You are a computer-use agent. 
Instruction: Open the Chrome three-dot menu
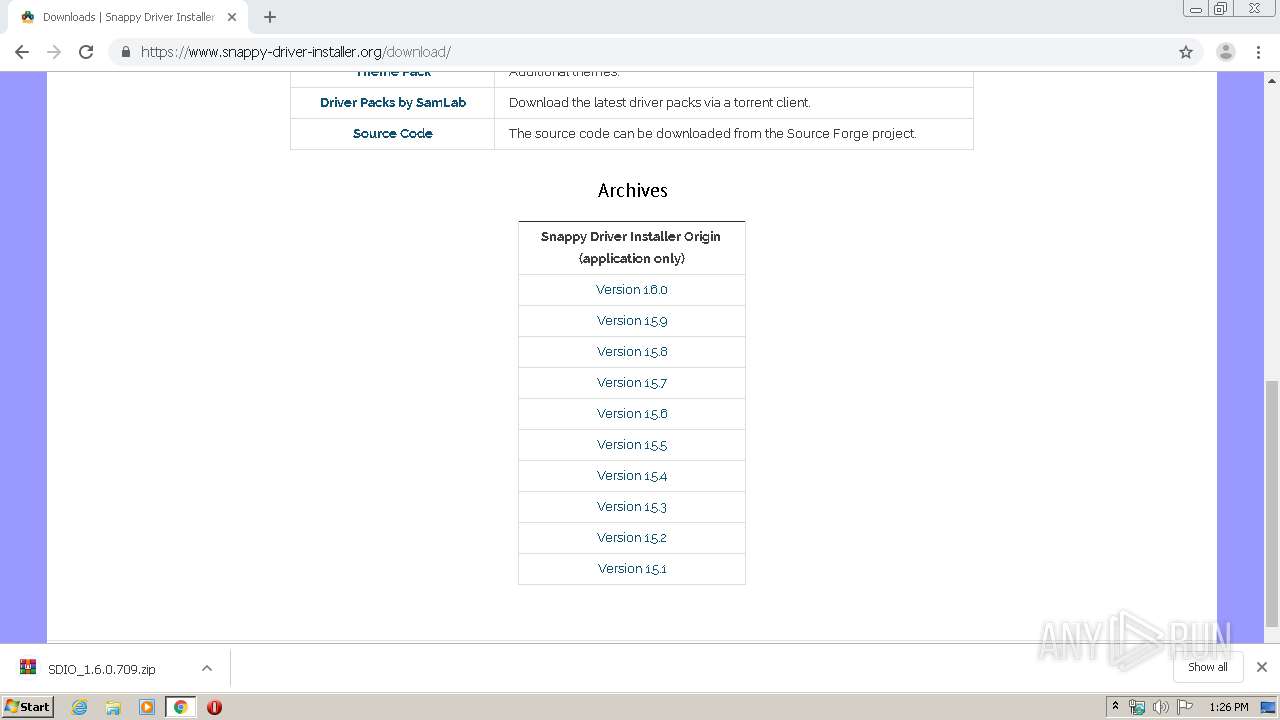(x=1259, y=52)
